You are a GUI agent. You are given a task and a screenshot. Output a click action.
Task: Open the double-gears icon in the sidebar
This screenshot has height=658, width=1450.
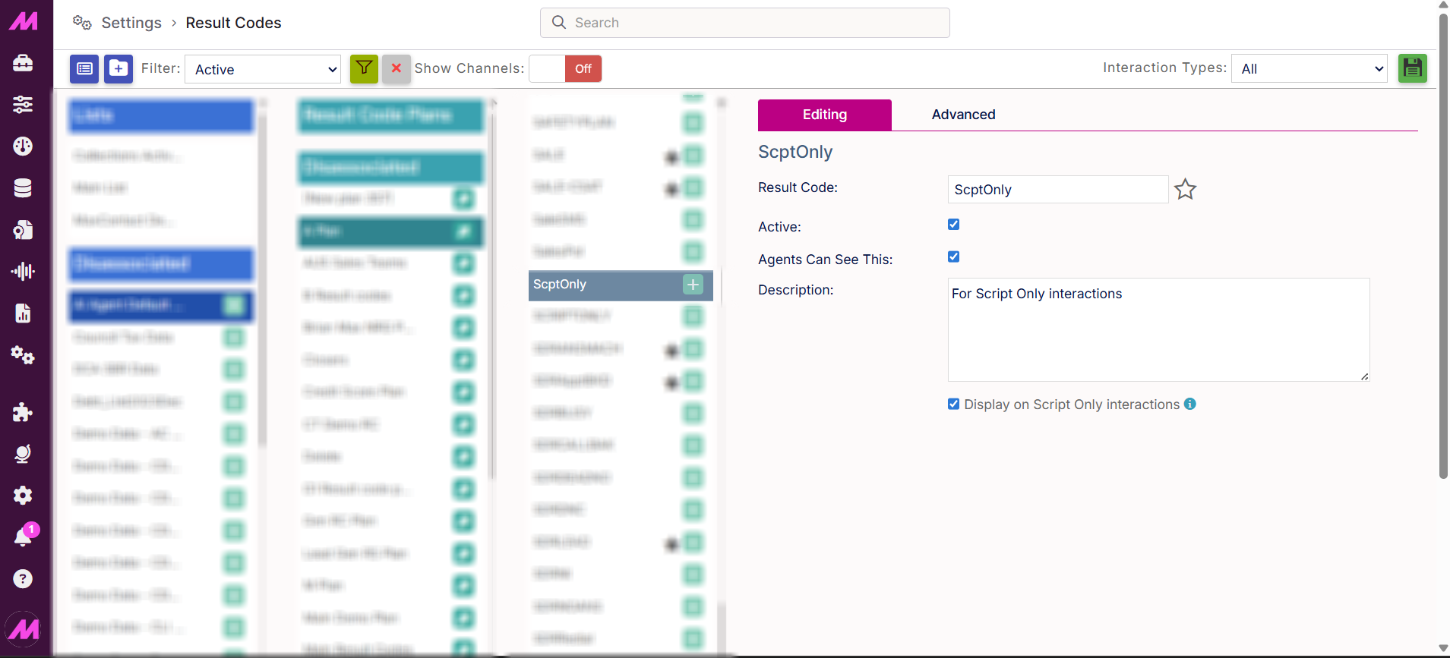(x=23, y=355)
